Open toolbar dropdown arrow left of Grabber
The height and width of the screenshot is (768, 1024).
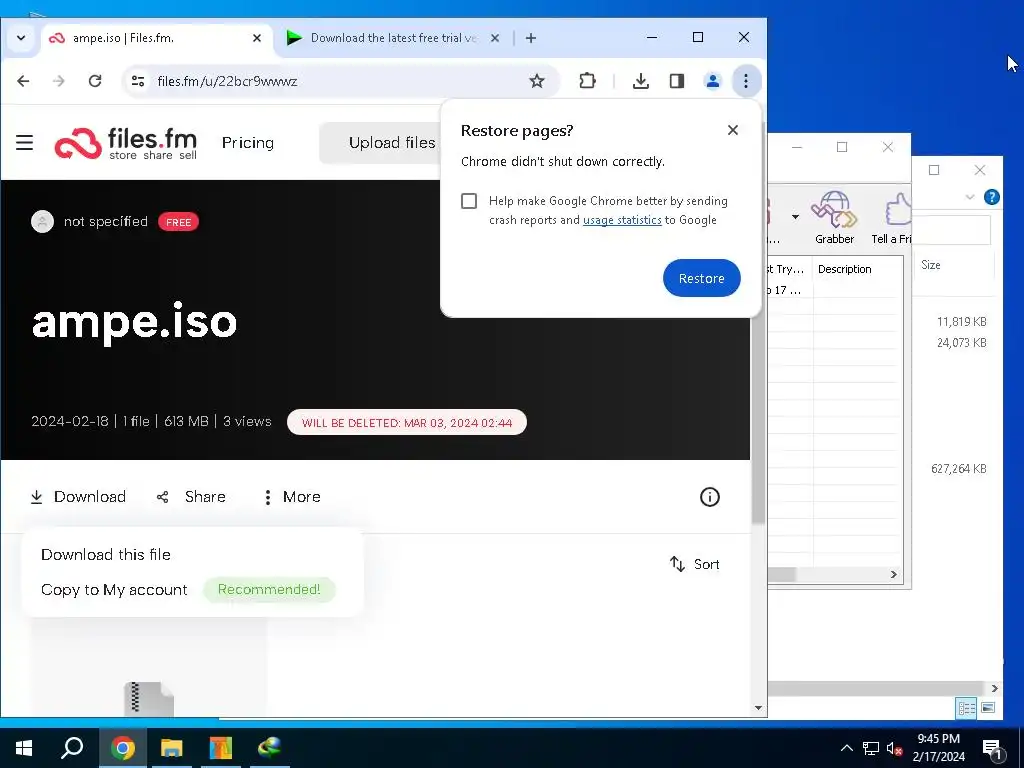click(795, 217)
